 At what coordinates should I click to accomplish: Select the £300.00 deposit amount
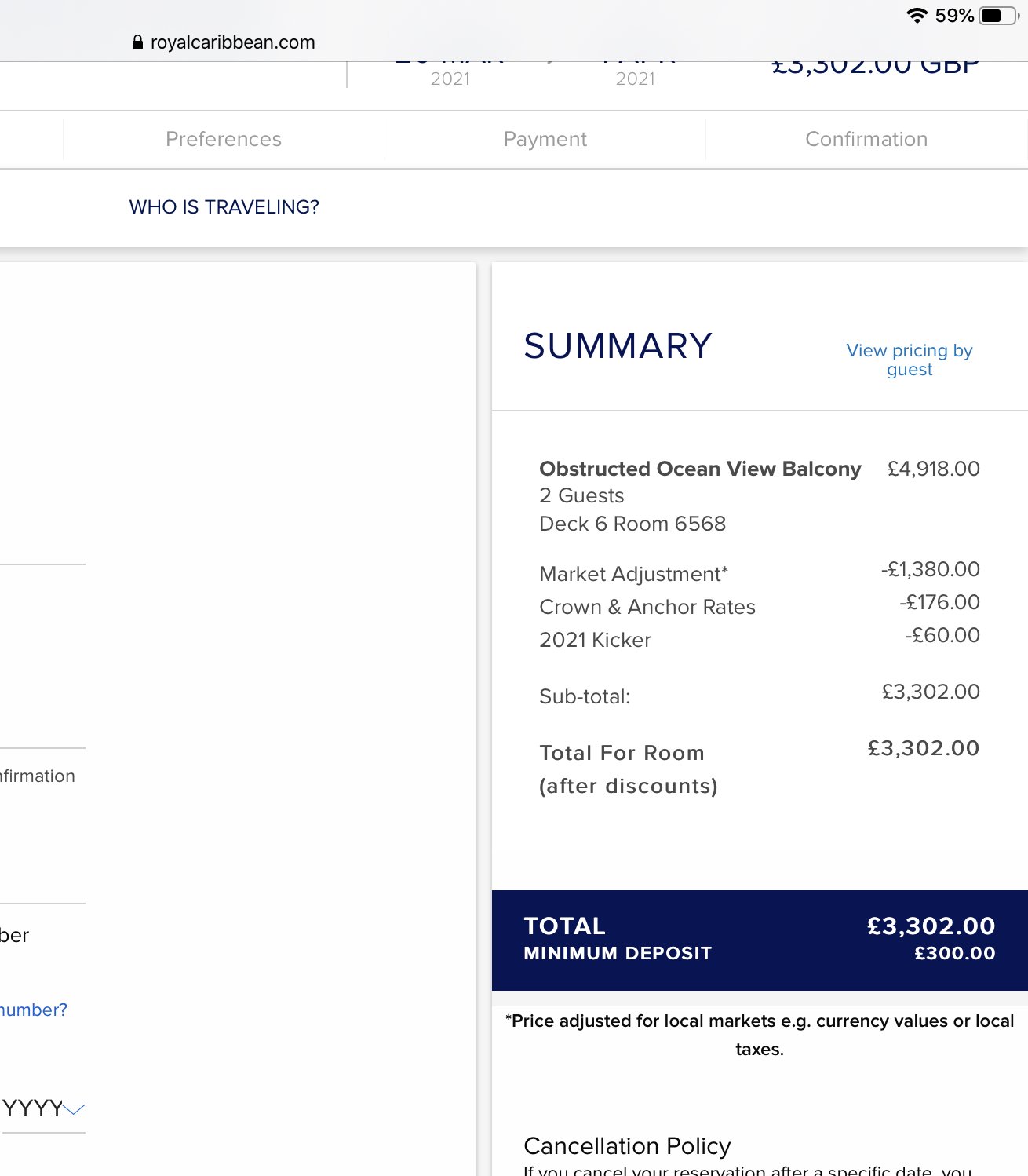pyautogui.click(x=955, y=953)
